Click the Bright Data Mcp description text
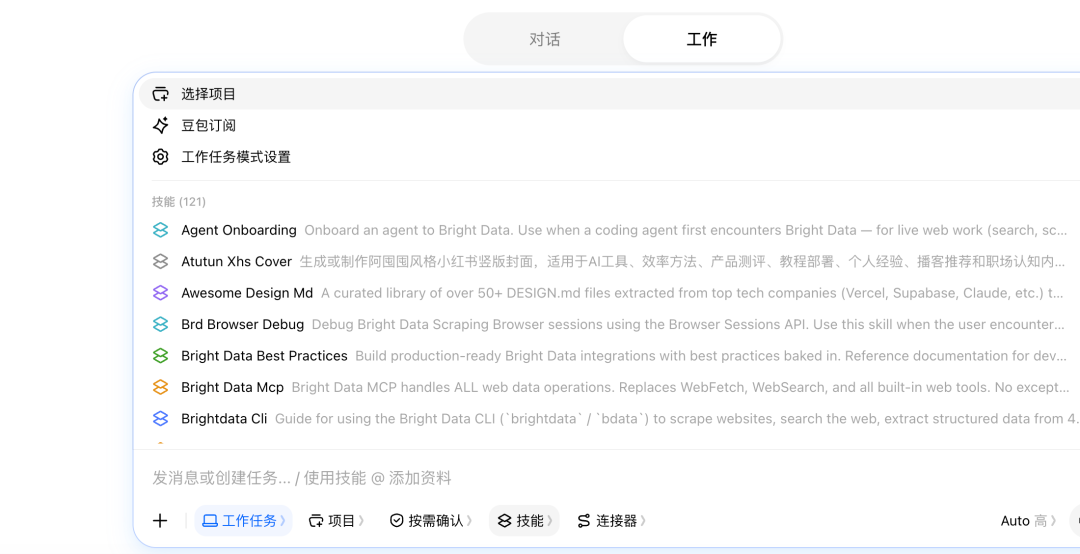Image resolution: width=1080 pixels, height=554 pixels. (681, 387)
